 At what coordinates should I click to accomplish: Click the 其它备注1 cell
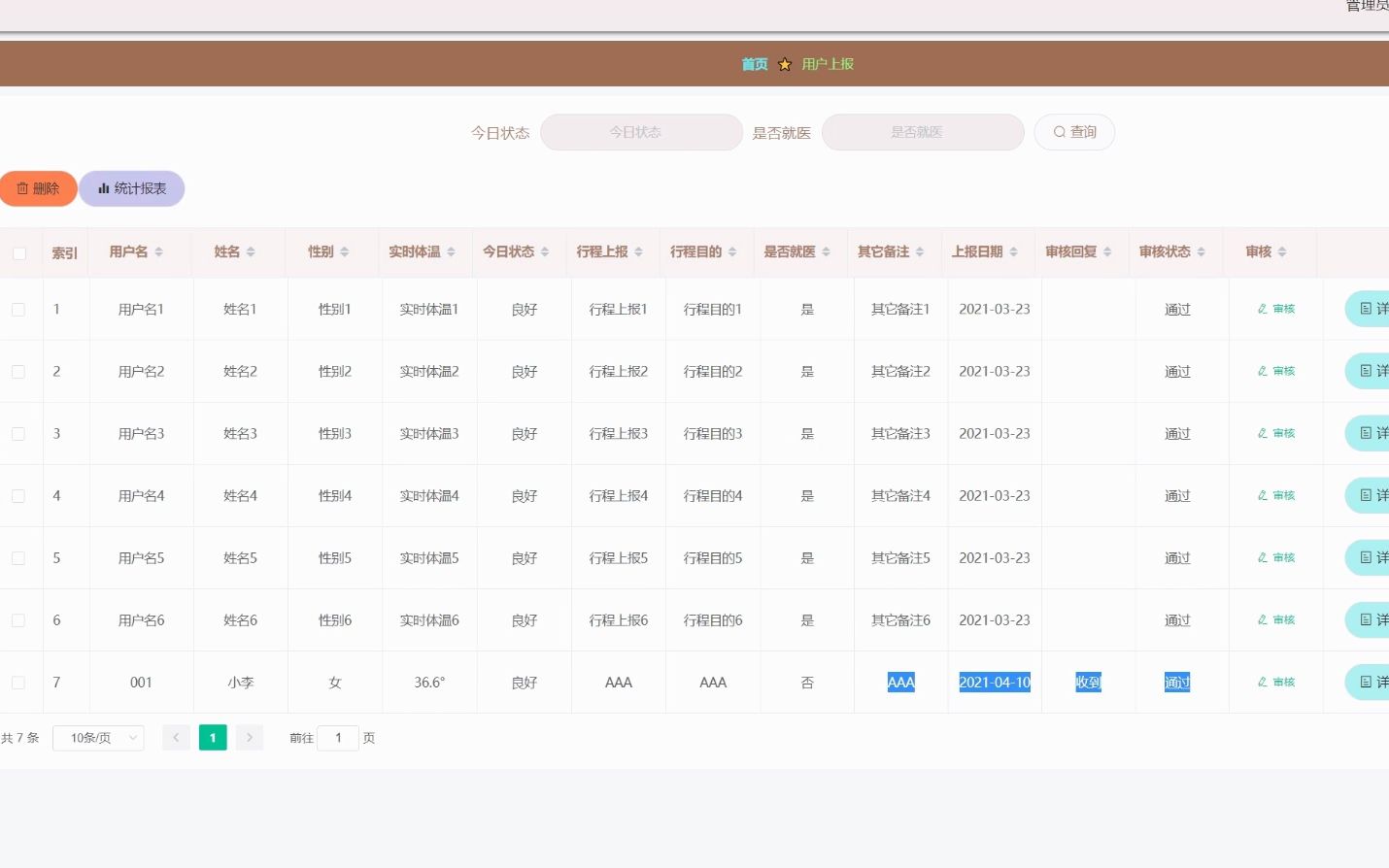coord(900,310)
